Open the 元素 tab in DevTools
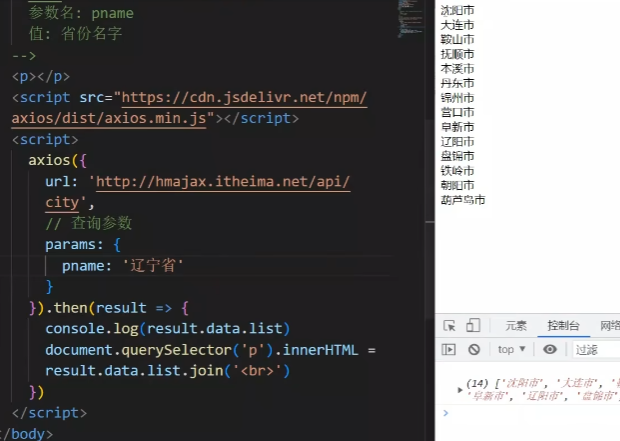 tap(516, 326)
